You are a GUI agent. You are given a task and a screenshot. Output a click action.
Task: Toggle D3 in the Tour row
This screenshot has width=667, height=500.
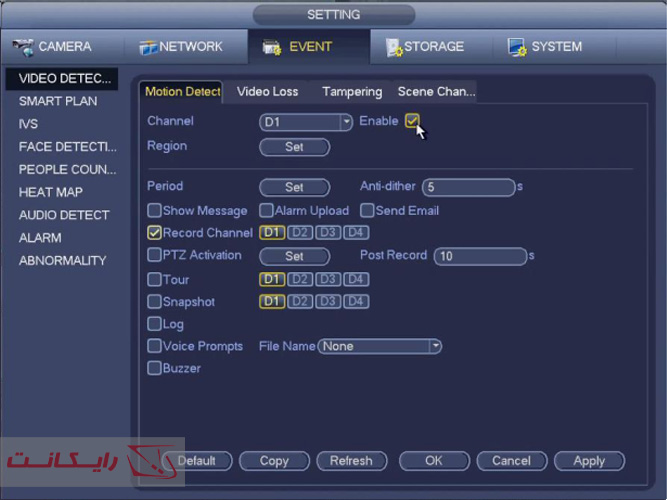pos(327,280)
